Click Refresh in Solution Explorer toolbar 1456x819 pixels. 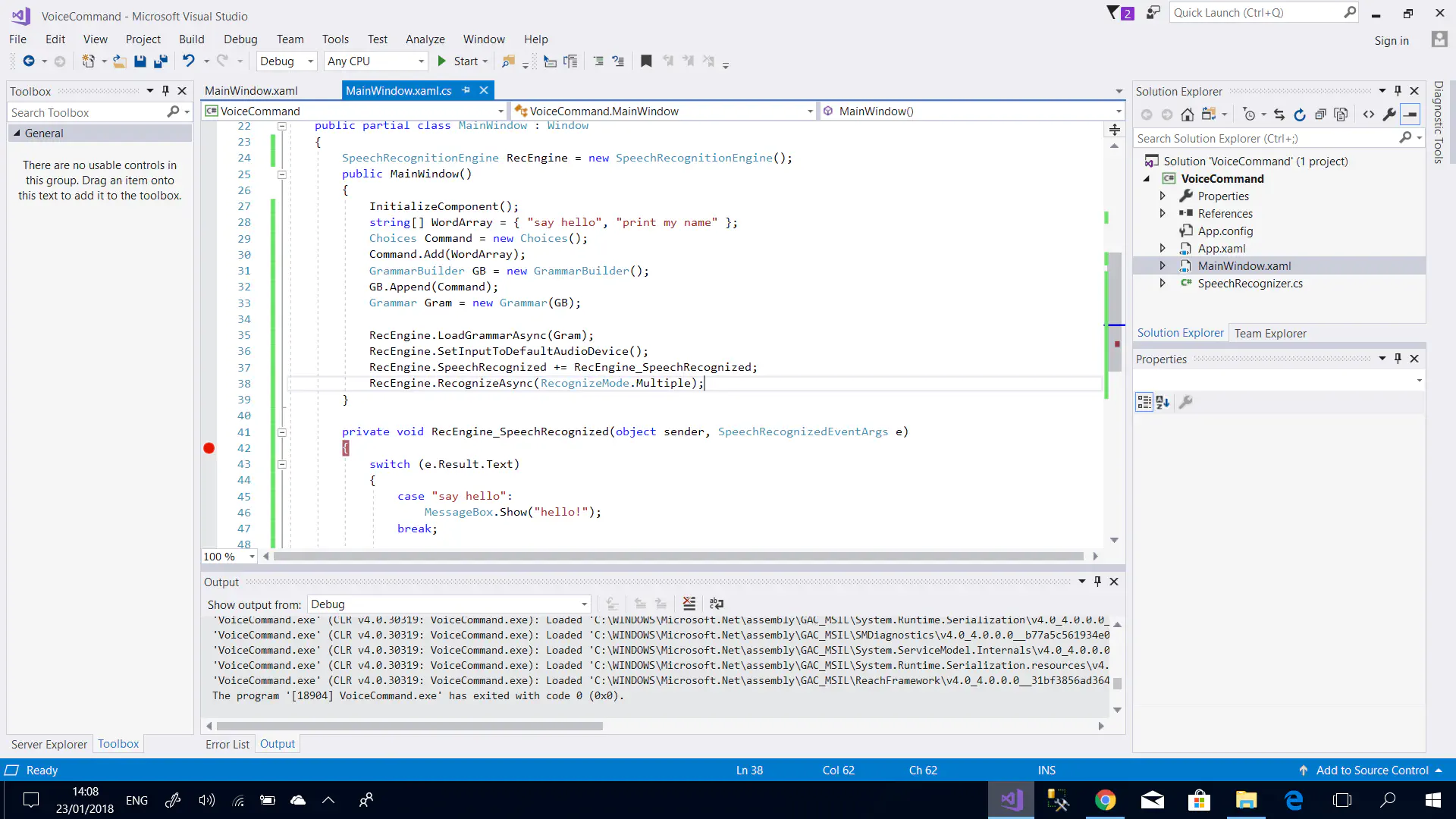tap(1300, 115)
